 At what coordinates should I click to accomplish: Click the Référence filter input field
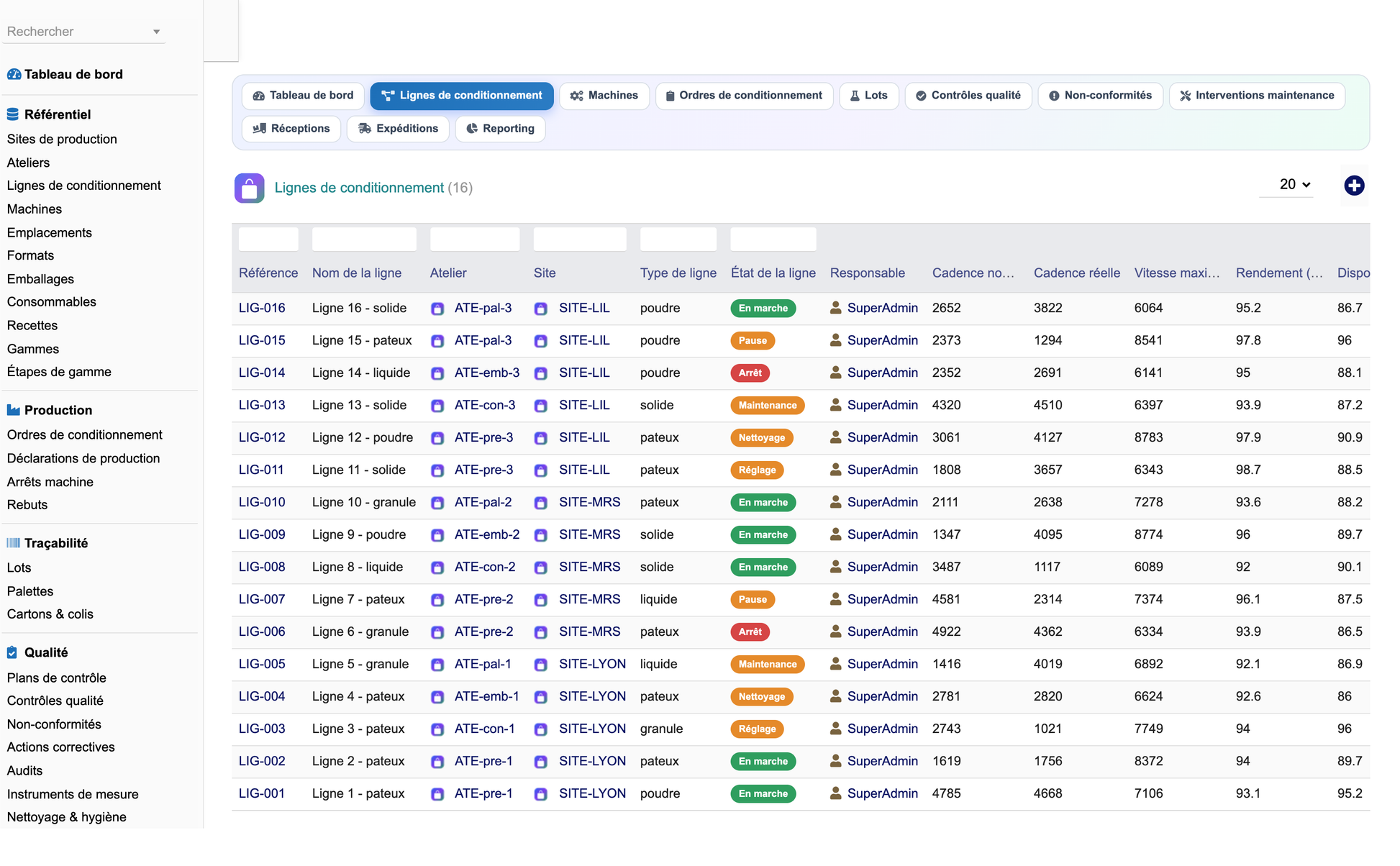coord(268,240)
